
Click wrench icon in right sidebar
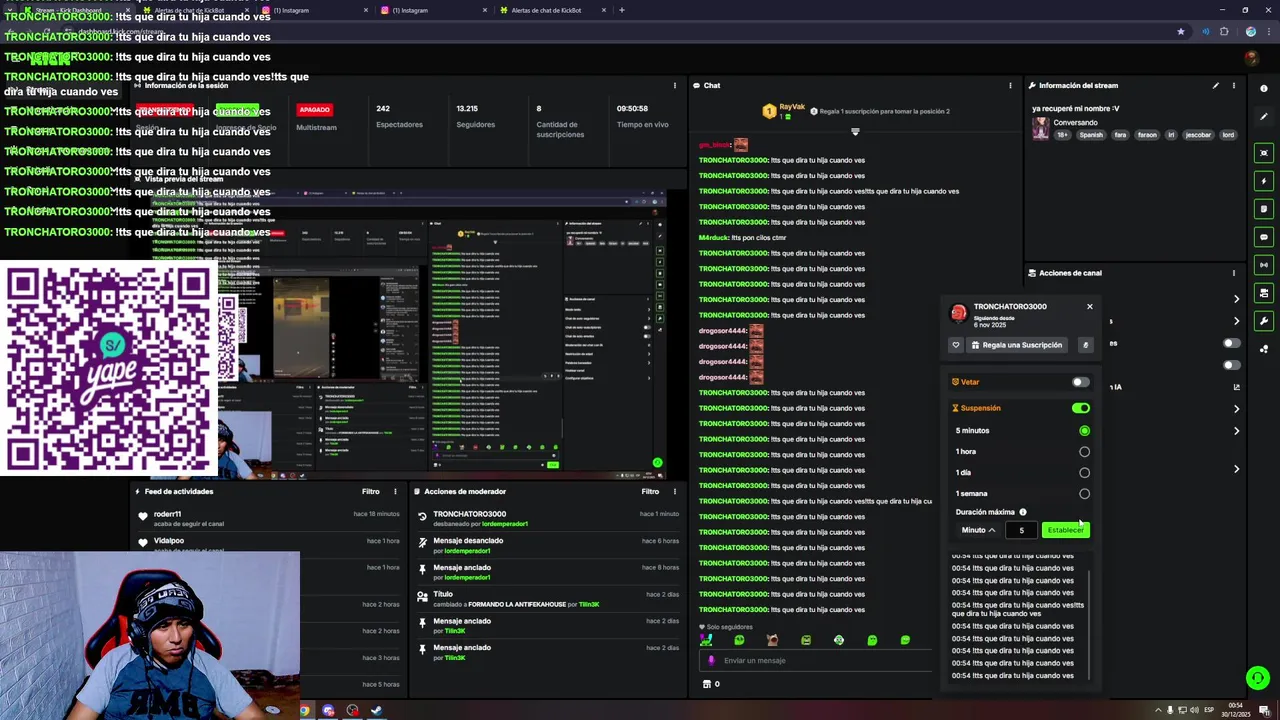(1264, 321)
